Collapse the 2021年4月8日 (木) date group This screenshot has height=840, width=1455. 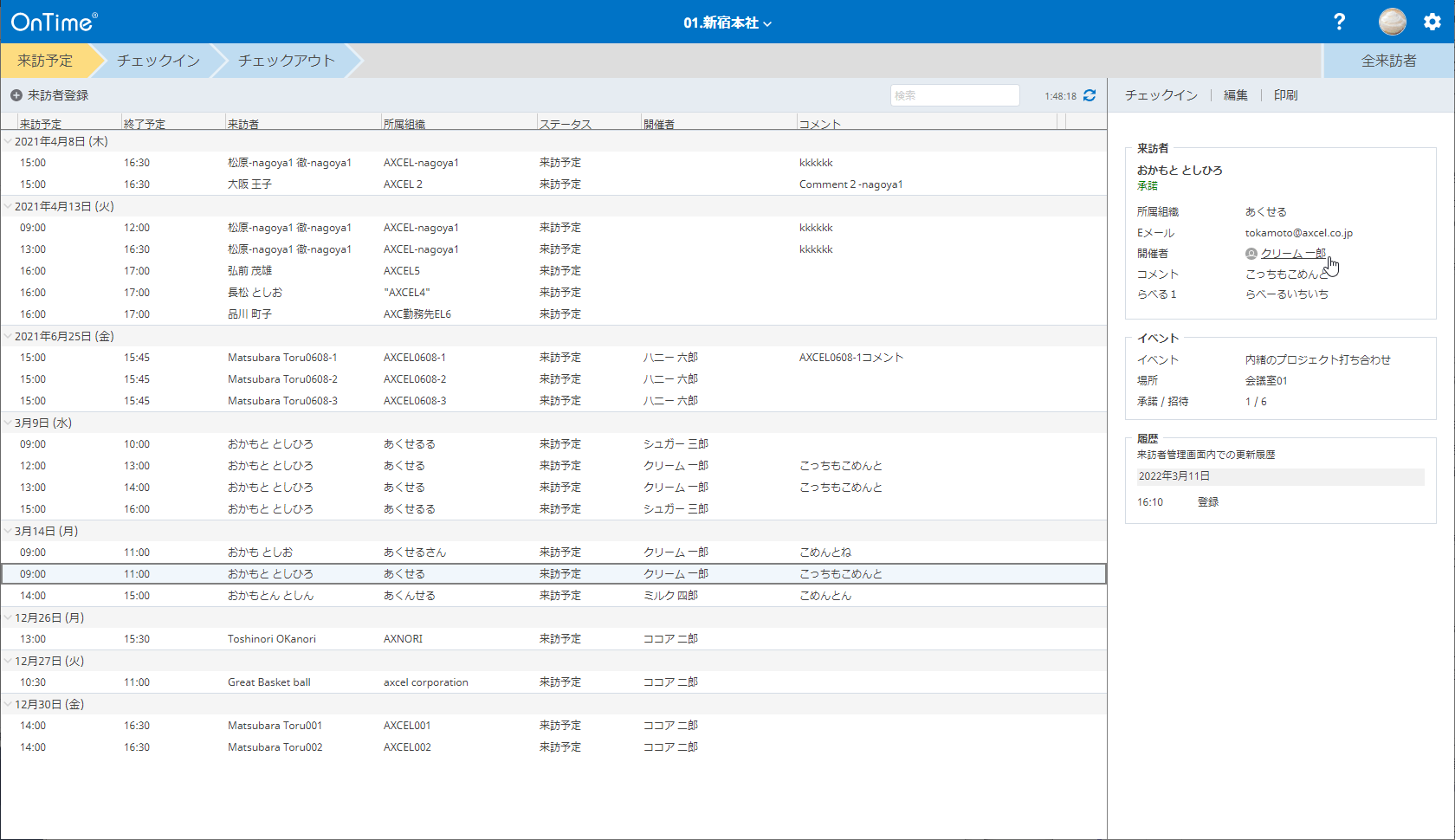click(8, 141)
